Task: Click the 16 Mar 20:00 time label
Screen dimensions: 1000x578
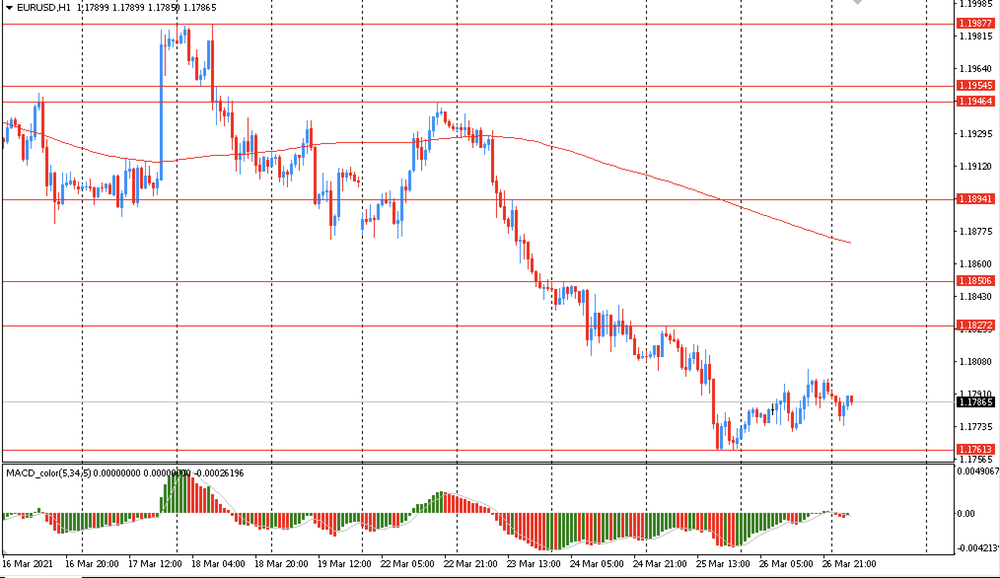Action: 92,564
